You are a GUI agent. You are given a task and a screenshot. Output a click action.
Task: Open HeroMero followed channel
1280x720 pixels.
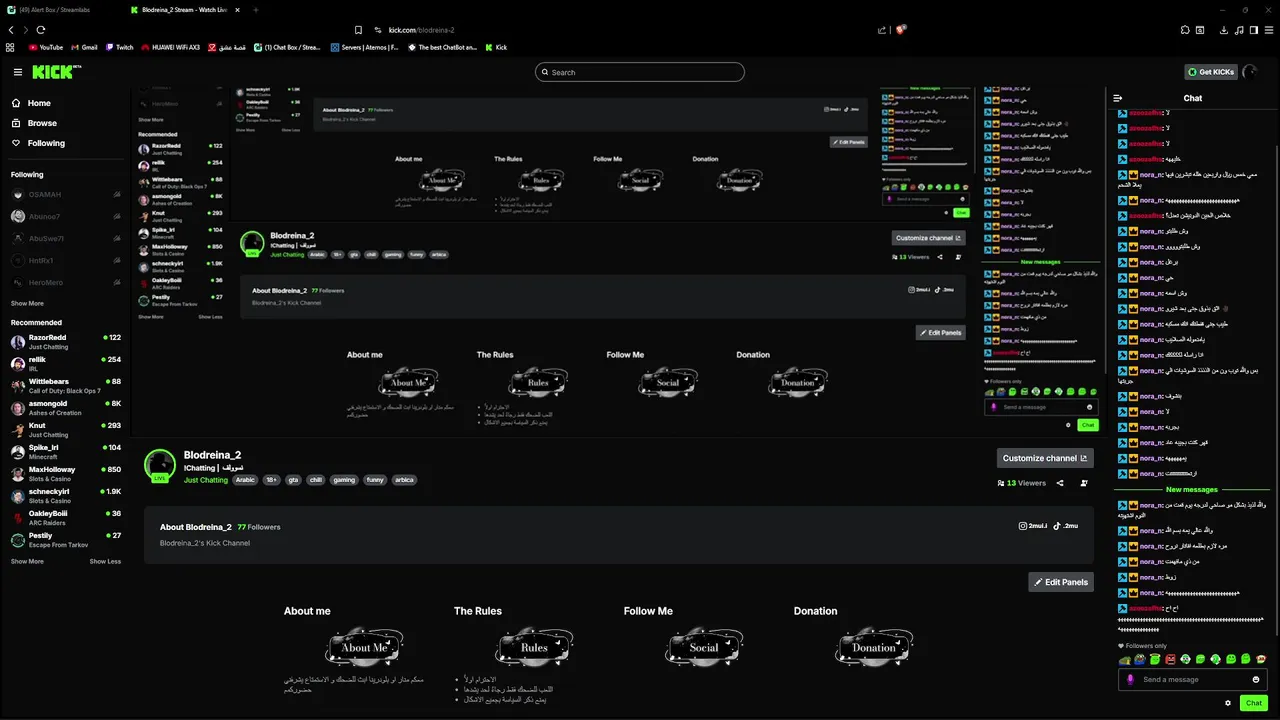[66, 282]
